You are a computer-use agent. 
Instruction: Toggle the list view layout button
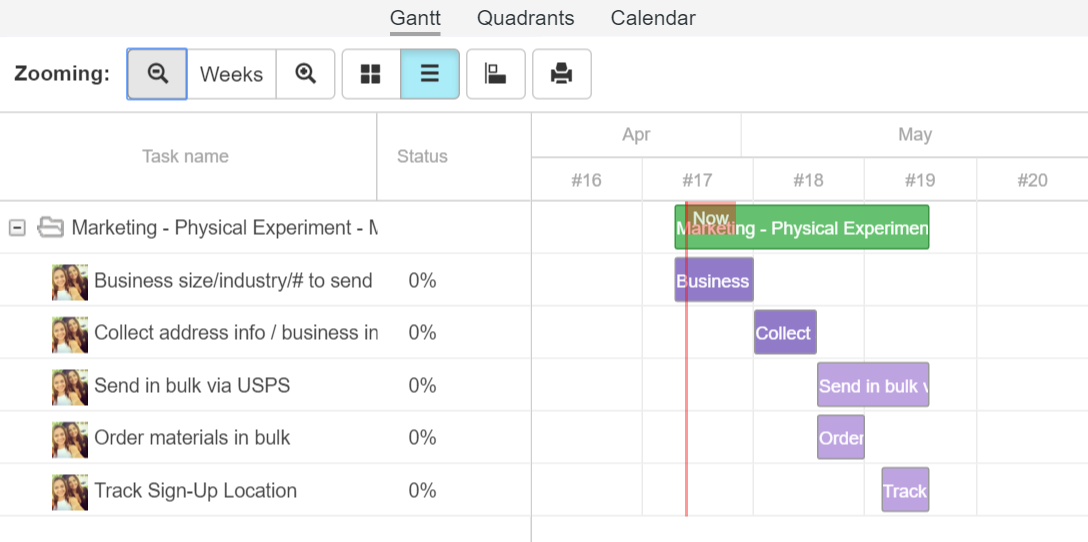pyautogui.click(x=430, y=74)
